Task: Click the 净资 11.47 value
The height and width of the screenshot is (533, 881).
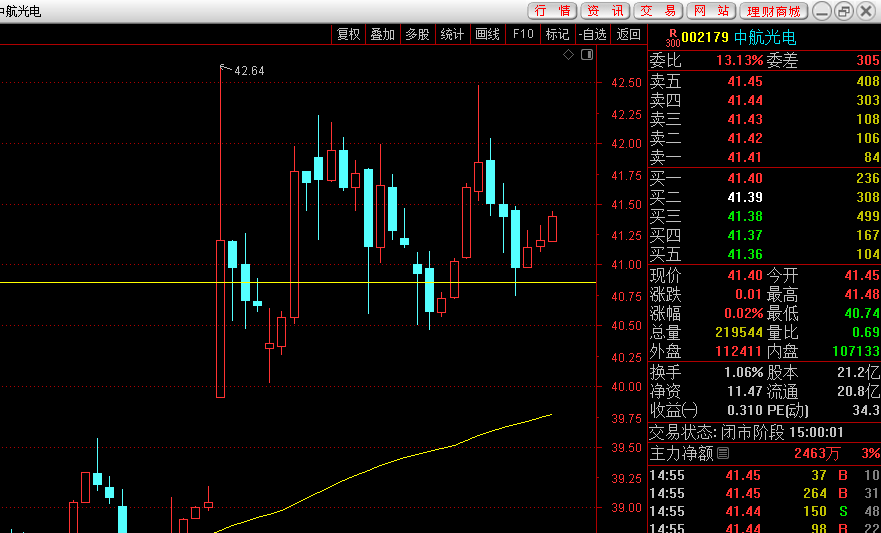Action: (745, 391)
